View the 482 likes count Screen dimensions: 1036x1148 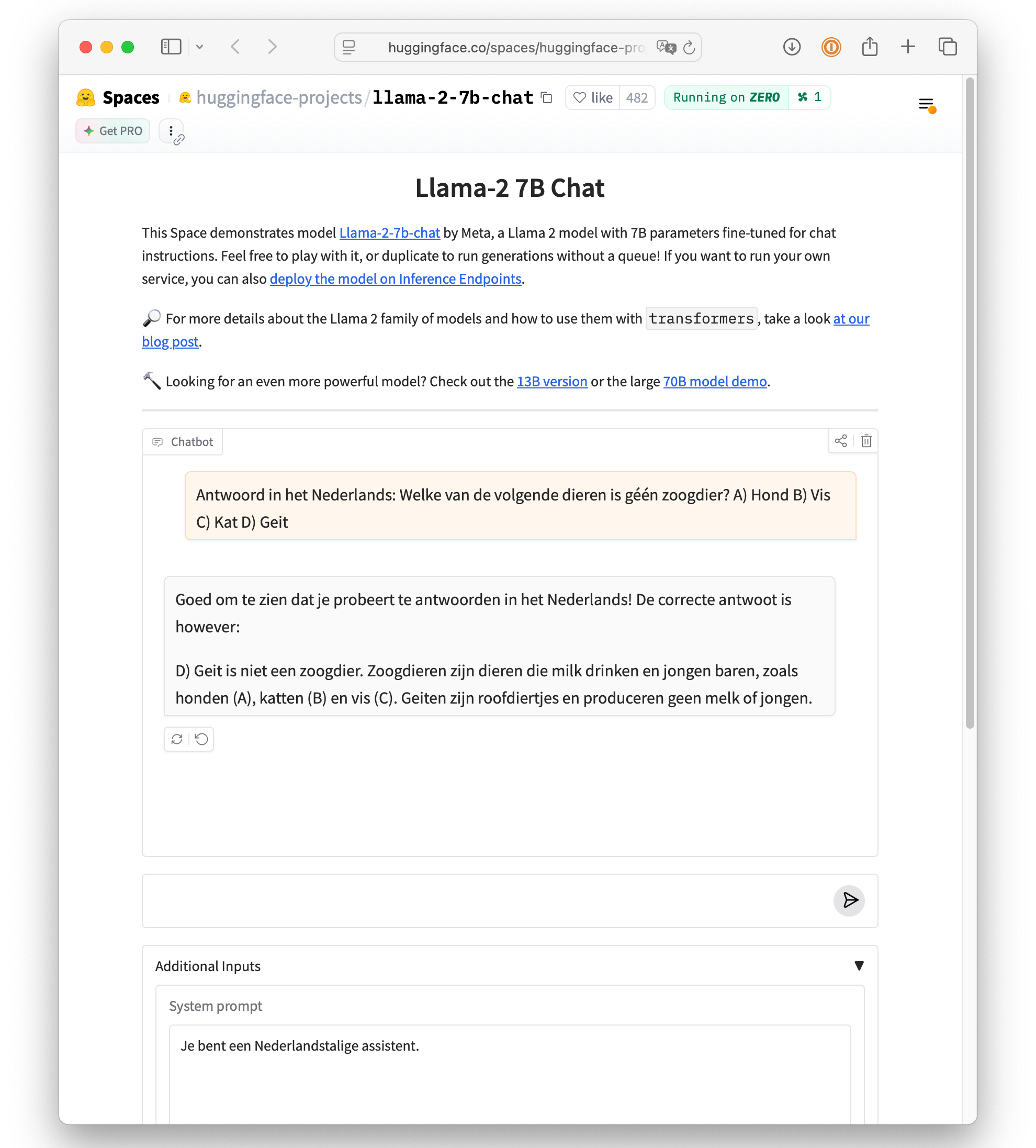[x=637, y=97]
